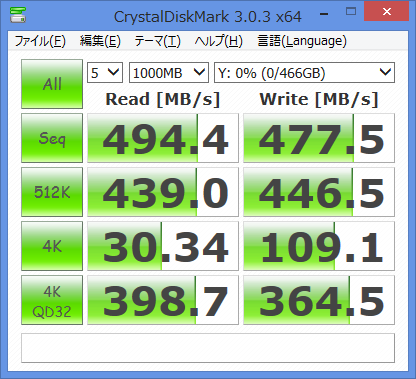Open the 編集(E) menu
Viewport: 416px width, 379px height.
(x=100, y=41)
